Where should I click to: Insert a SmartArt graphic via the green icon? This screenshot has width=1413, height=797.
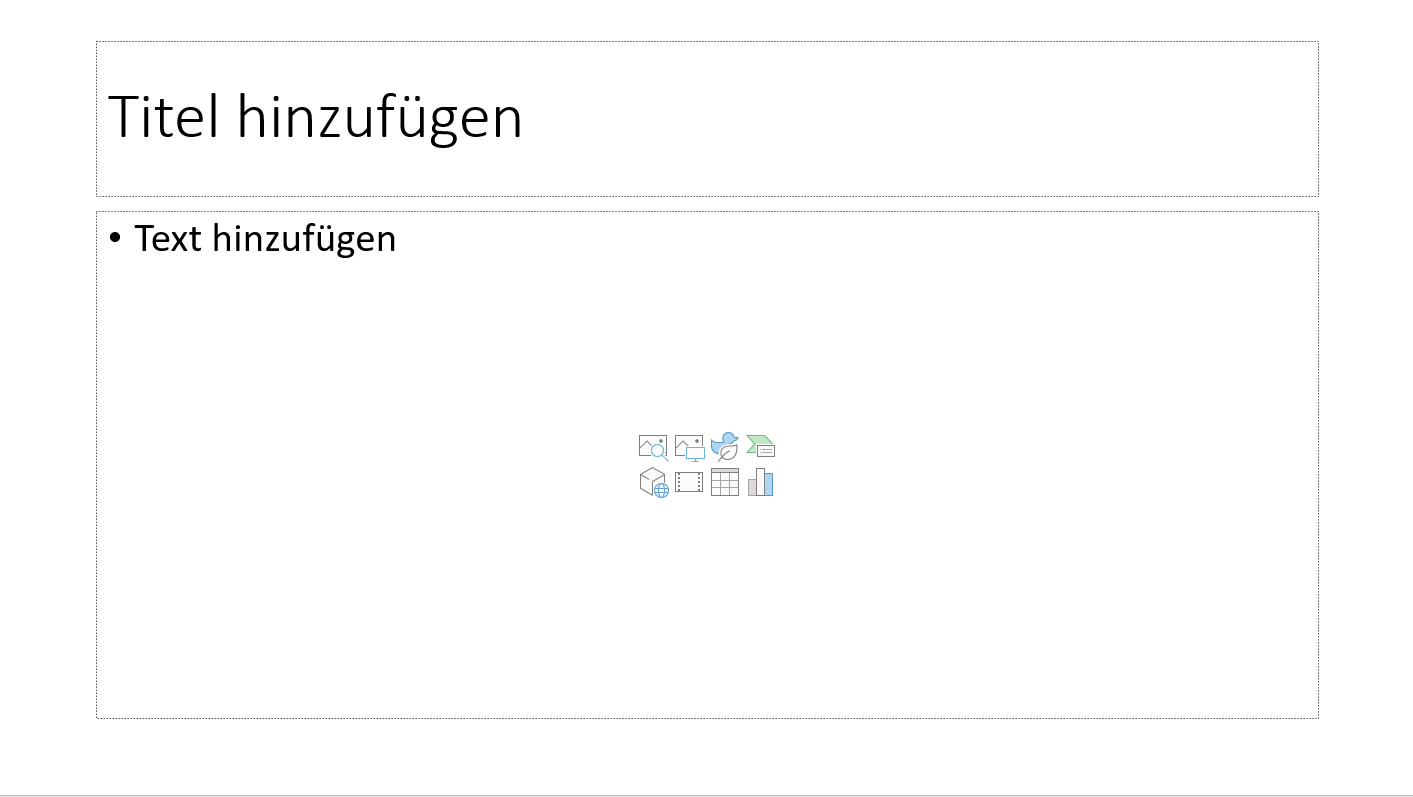[761, 447]
